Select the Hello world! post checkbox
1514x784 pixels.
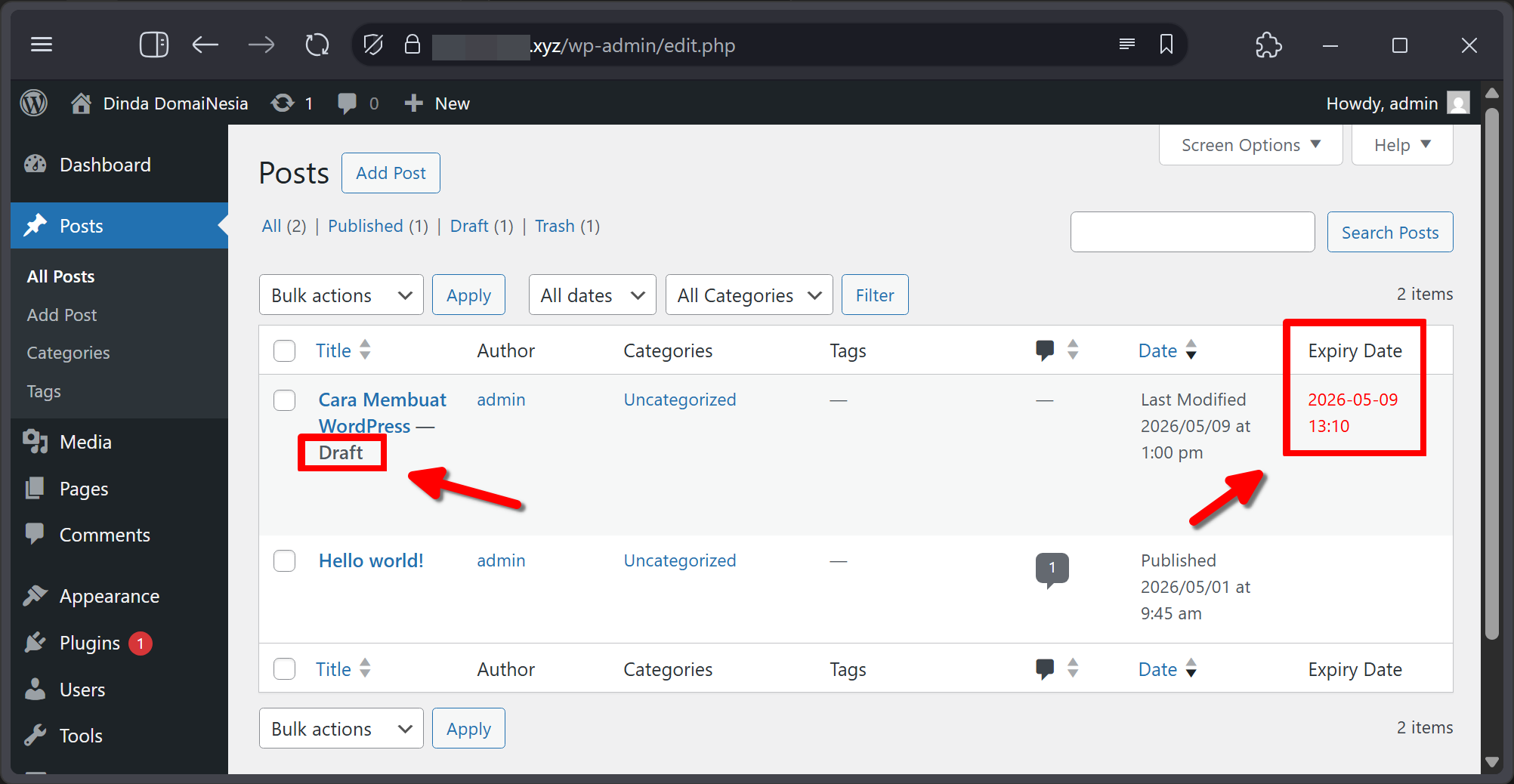pyautogui.click(x=284, y=561)
